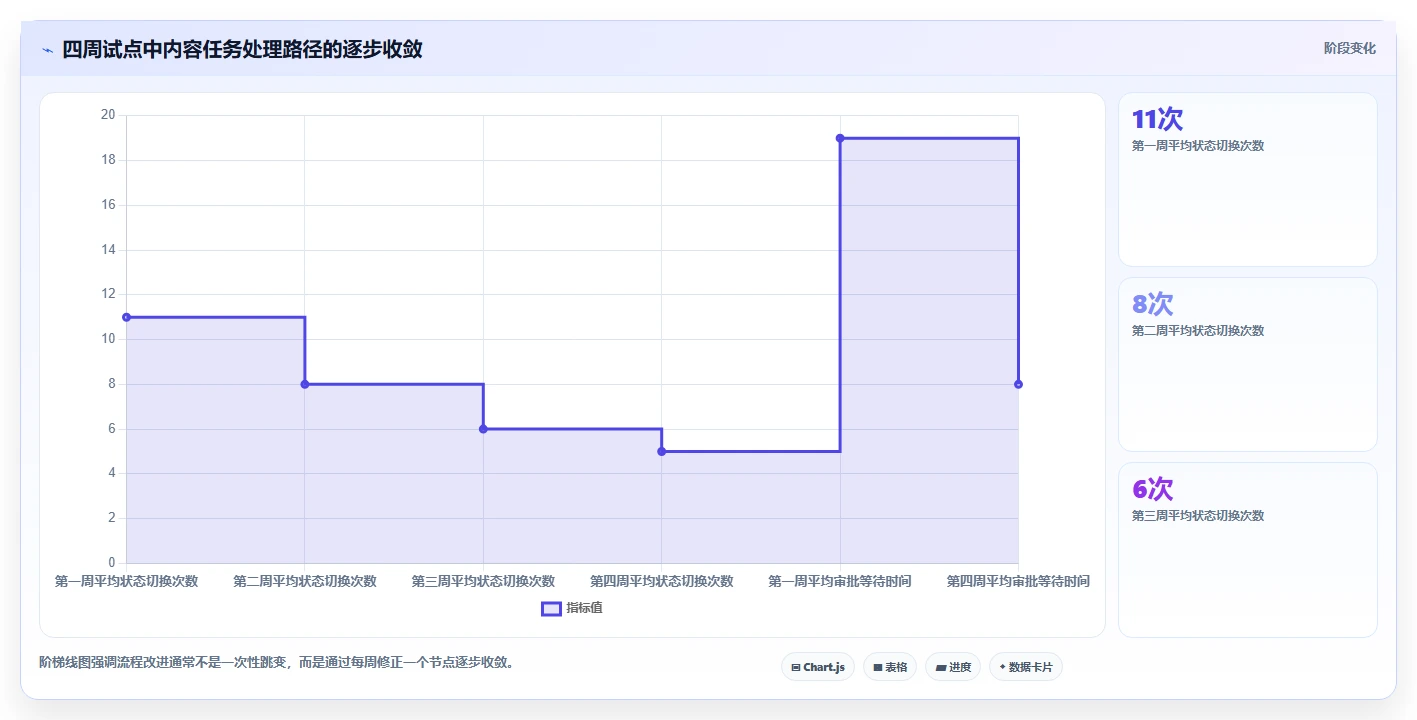
Task: Open the 11次 first-week summary card
Action: [x=1247, y=180]
